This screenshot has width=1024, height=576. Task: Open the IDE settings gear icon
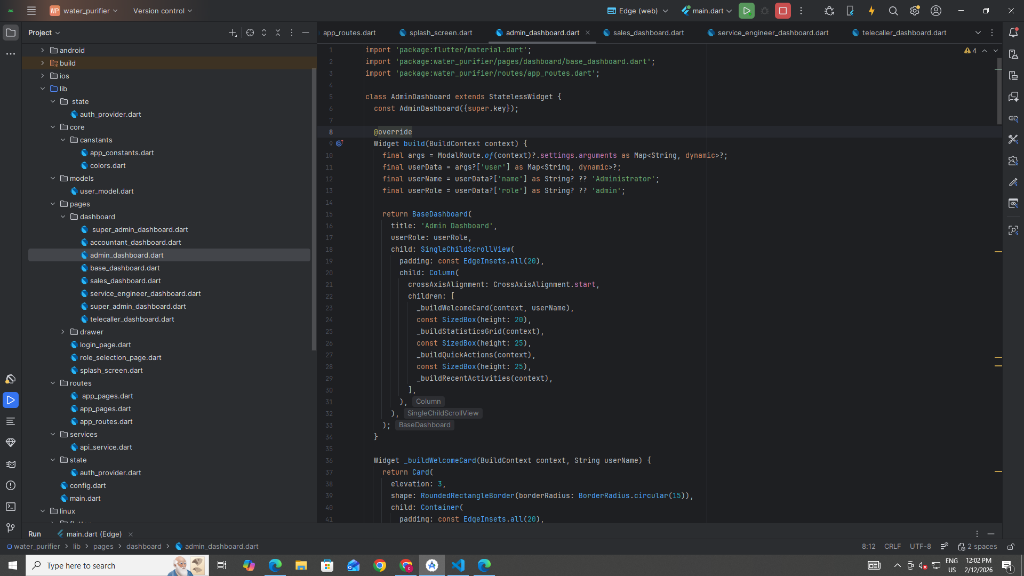914,10
